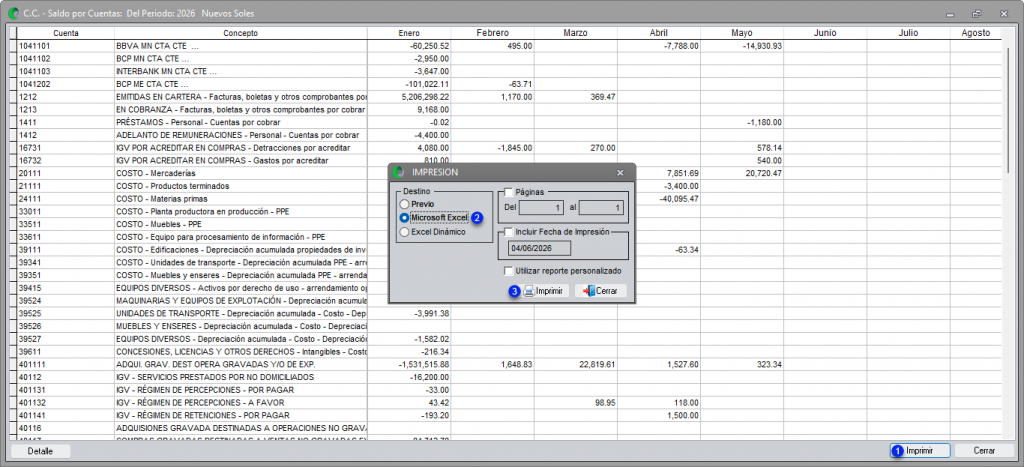Click the Agosto column header
The height and width of the screenshot is (467, 1024).
pyautogui.click(x=976, y=33)
